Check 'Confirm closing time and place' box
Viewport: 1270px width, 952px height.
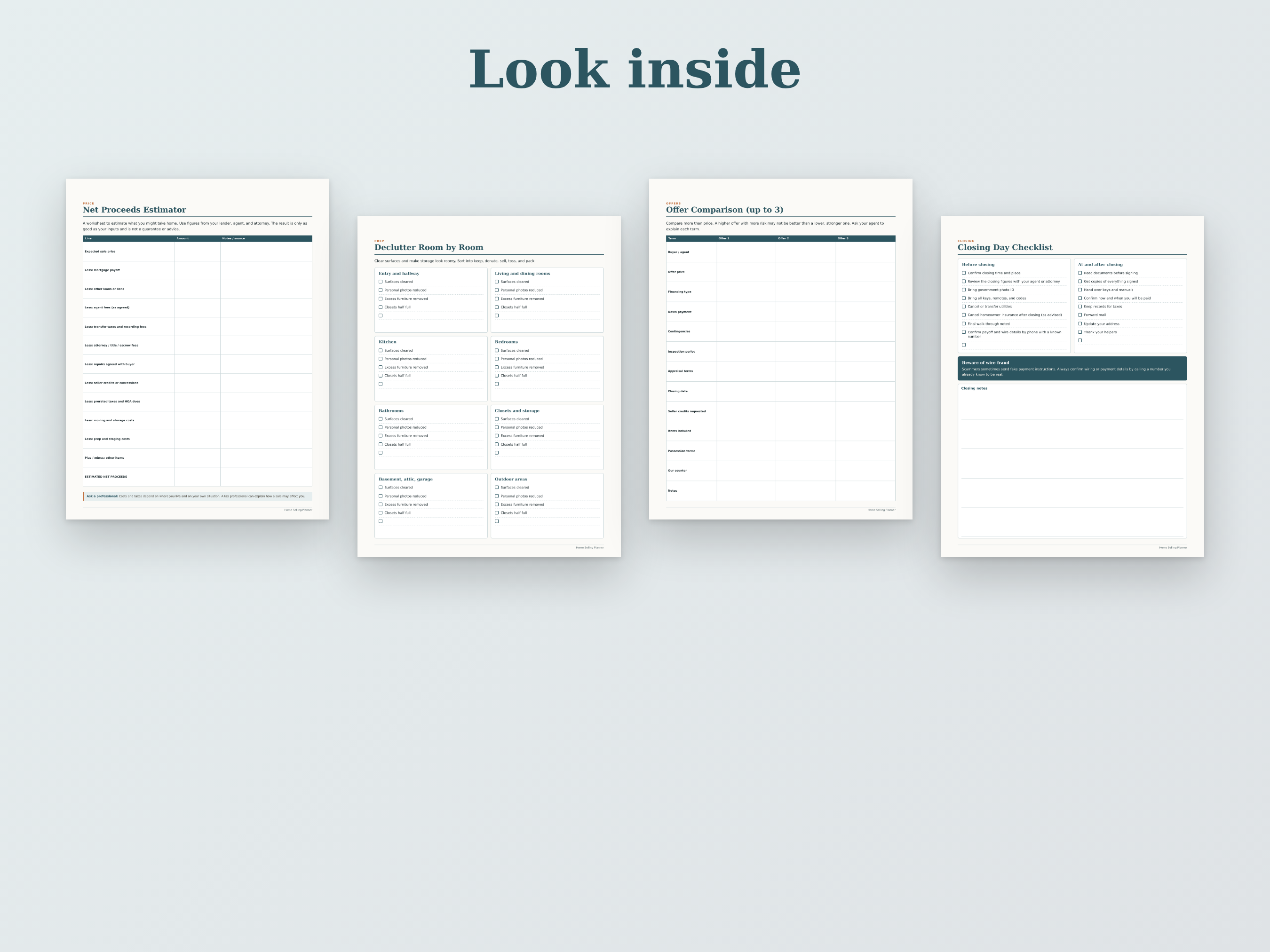tap(963, 273)
